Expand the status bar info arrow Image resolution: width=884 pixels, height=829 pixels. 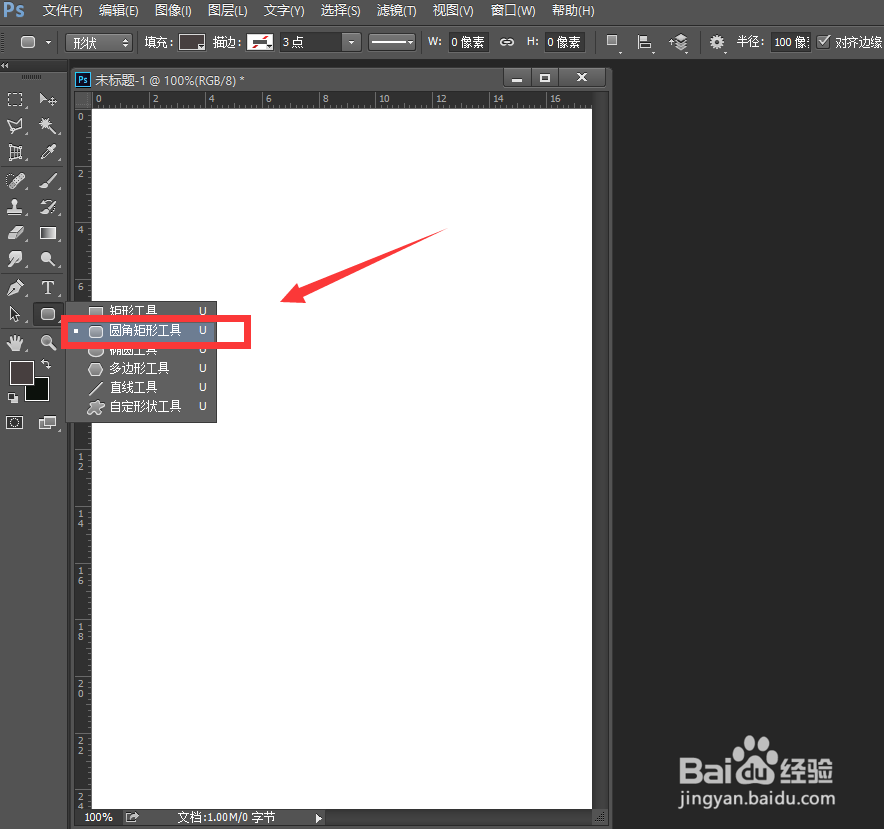point(319,818)
